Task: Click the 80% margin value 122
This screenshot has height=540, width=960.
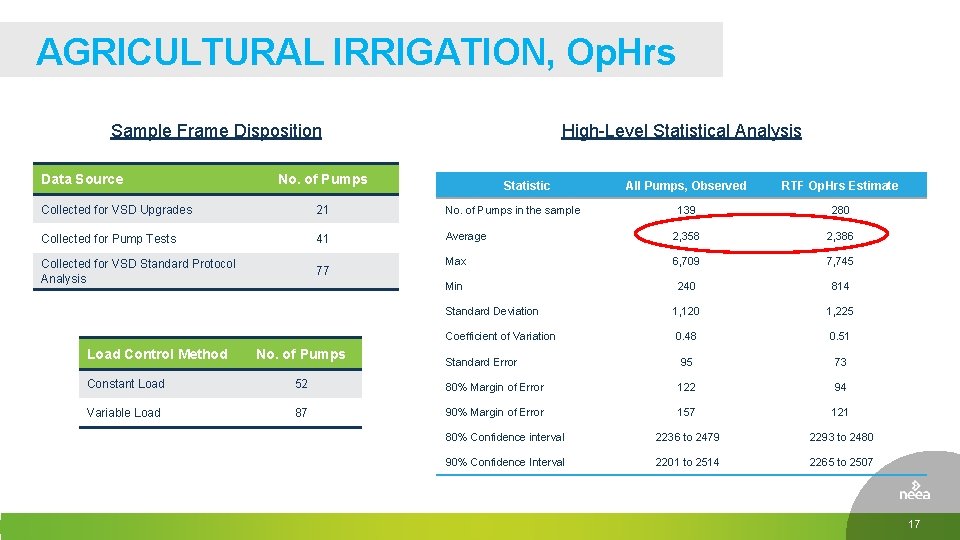Action: 686,387
